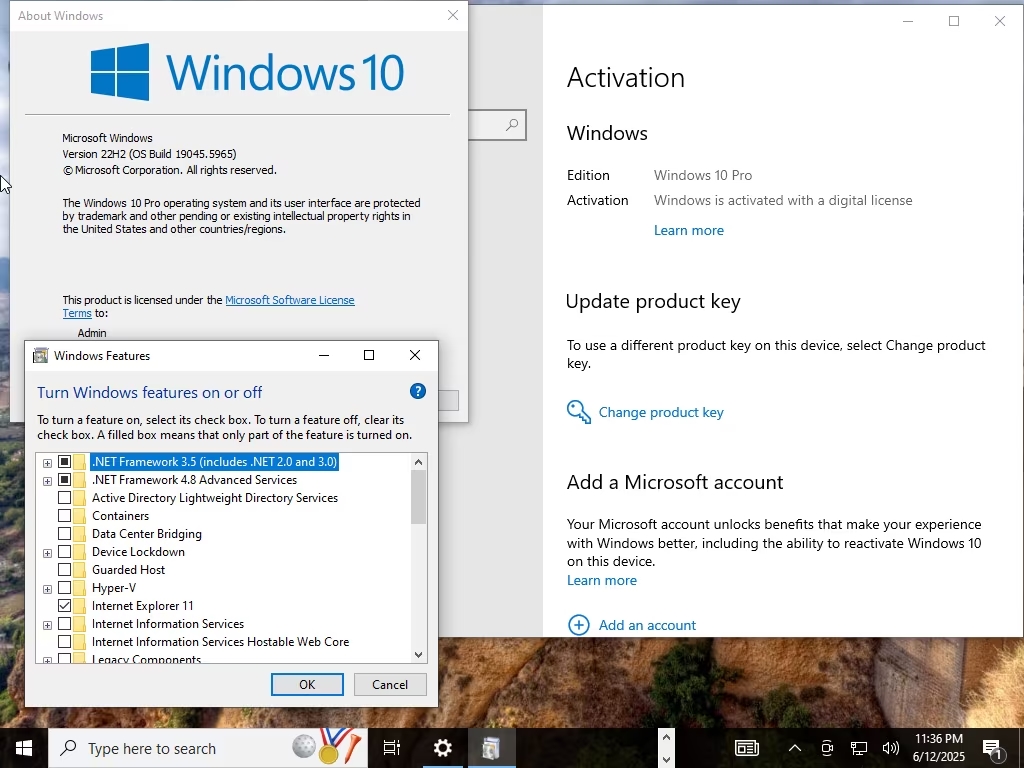Select Internet Explorer 11 row text
Image resolution: width=1024 pixels, height=768 pixels.
click(x=142, y=605)
